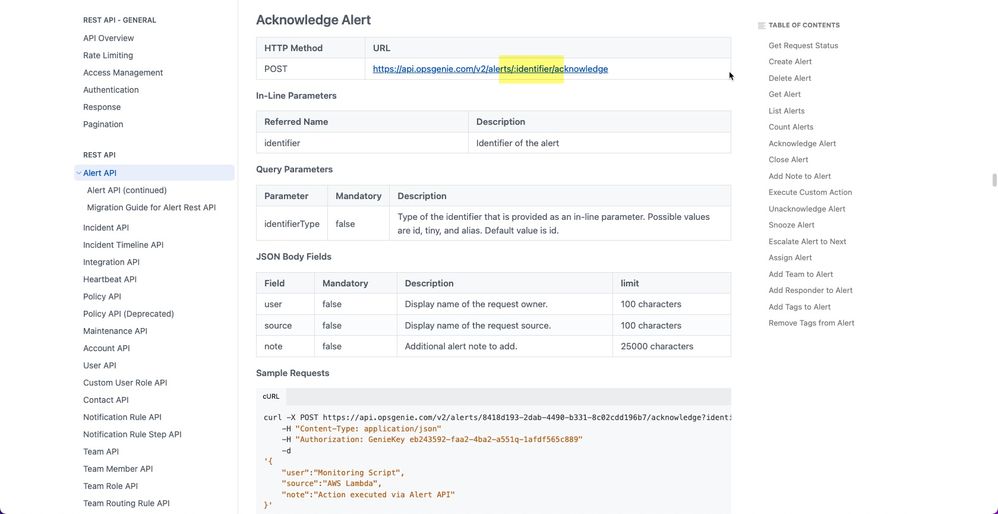Click the Acknowledge Alert heading

click(x=313, y=20)
